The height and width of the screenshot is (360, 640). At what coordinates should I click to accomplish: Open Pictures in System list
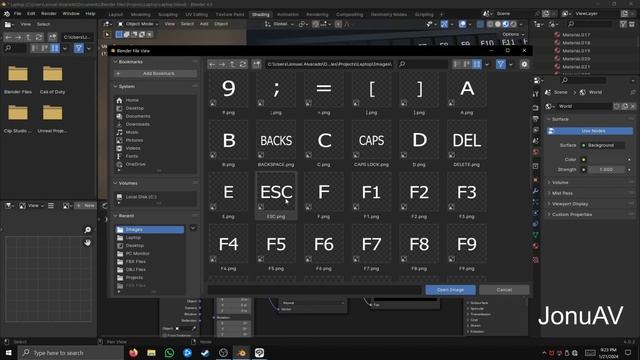134,140
